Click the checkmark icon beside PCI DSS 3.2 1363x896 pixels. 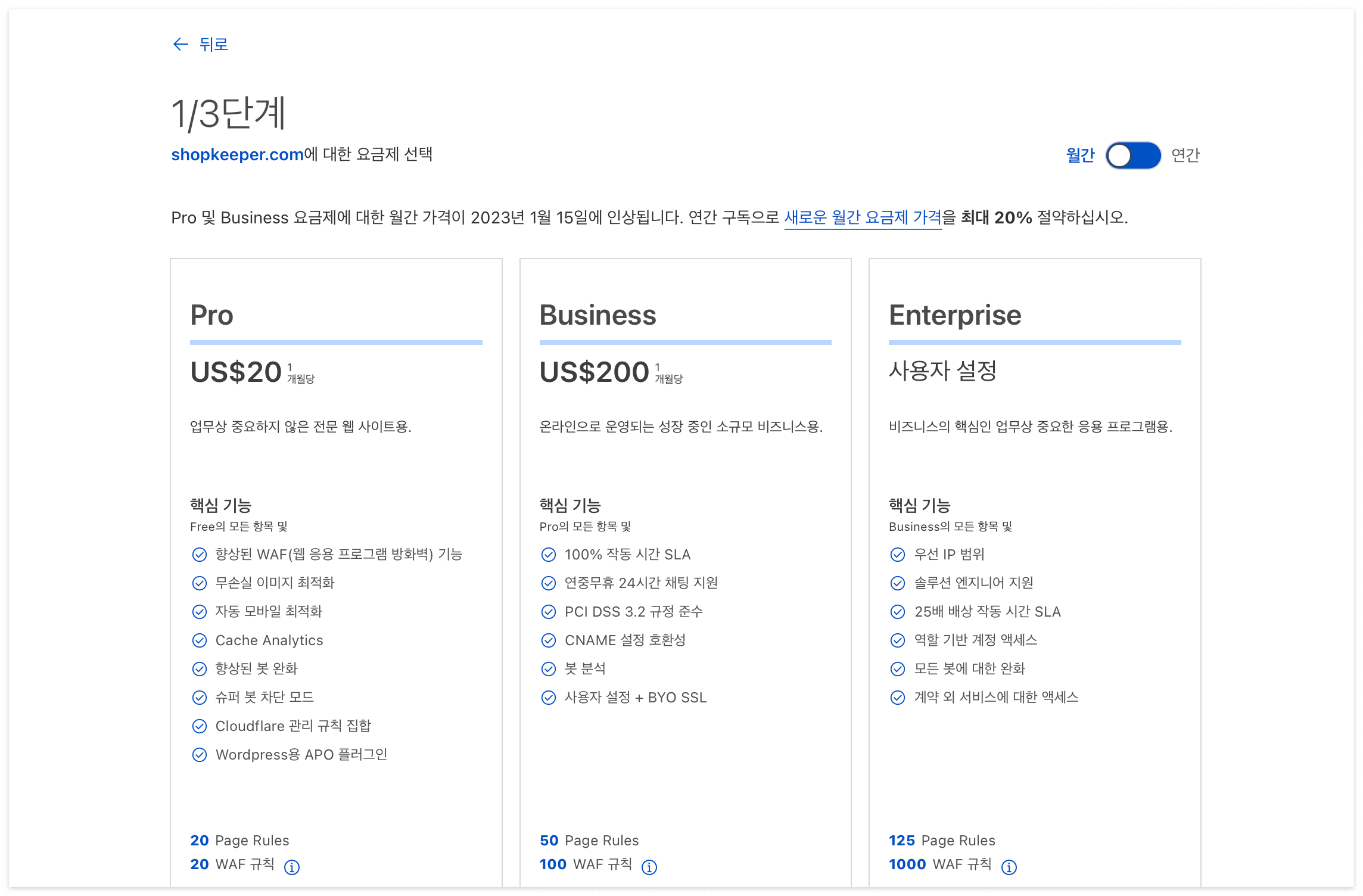[x=548, y=612]
